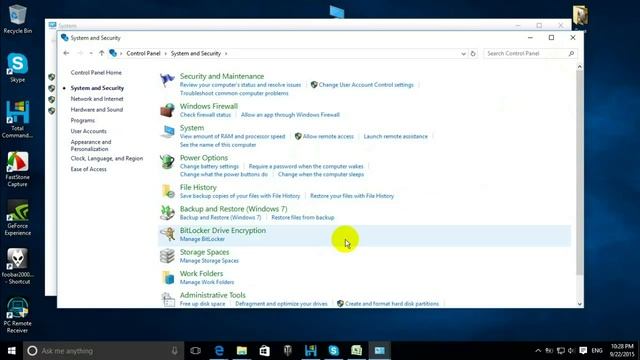This screenshot has width=640, height=360.
Task: Click Launch remote assistance link
Action: pos(396,136)
